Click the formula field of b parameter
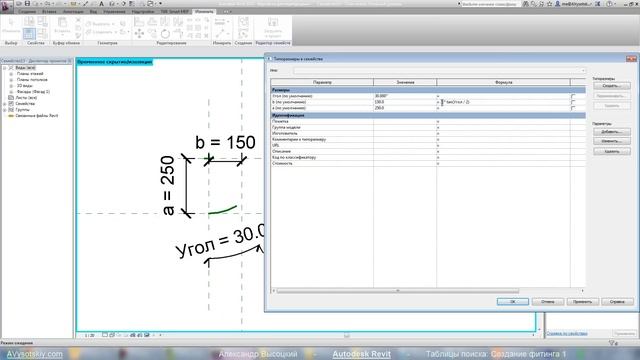Image resolution: width=640 pixels, height=360 pixels. (x=504, y=102)
